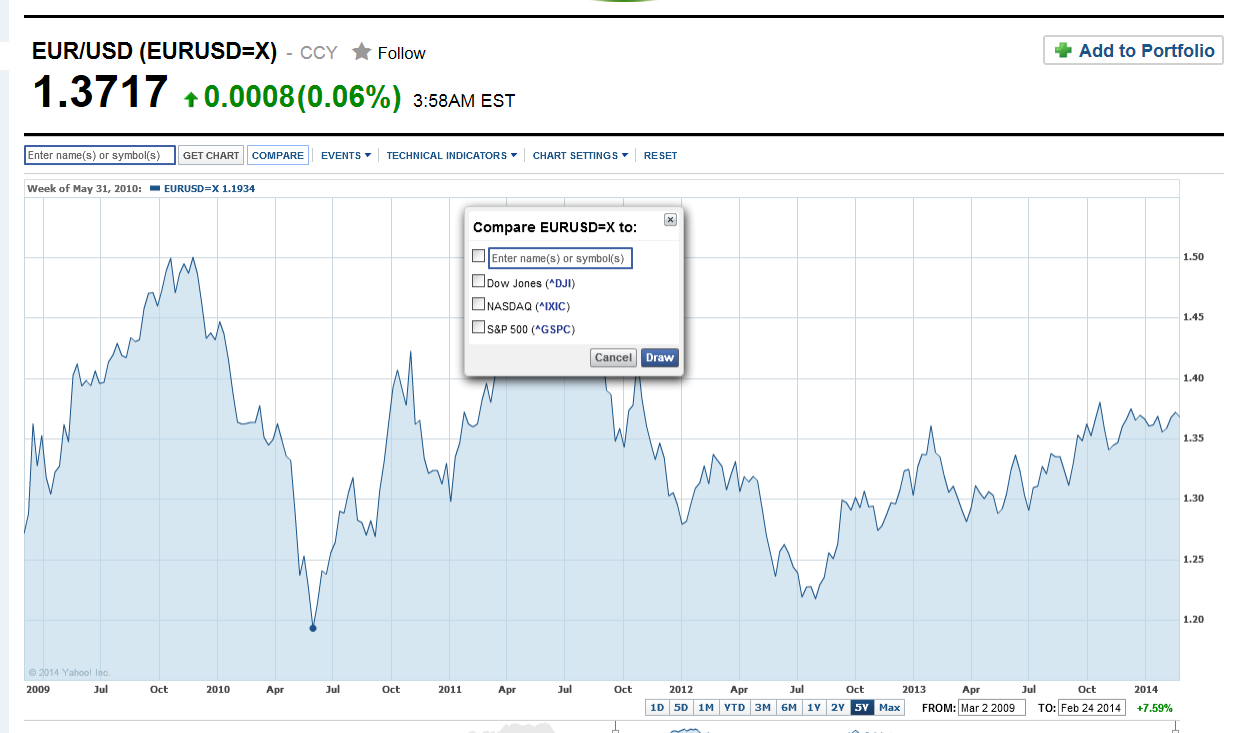The image size is (1239, 733).
Task: Select the 1Y chart range
Action: pyautogui.click(x=814, y=707)
